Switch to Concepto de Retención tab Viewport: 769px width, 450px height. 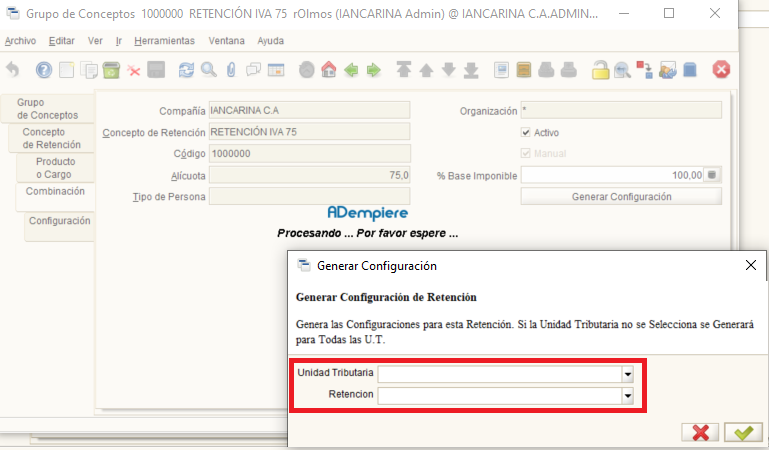[x=51, y=138]
